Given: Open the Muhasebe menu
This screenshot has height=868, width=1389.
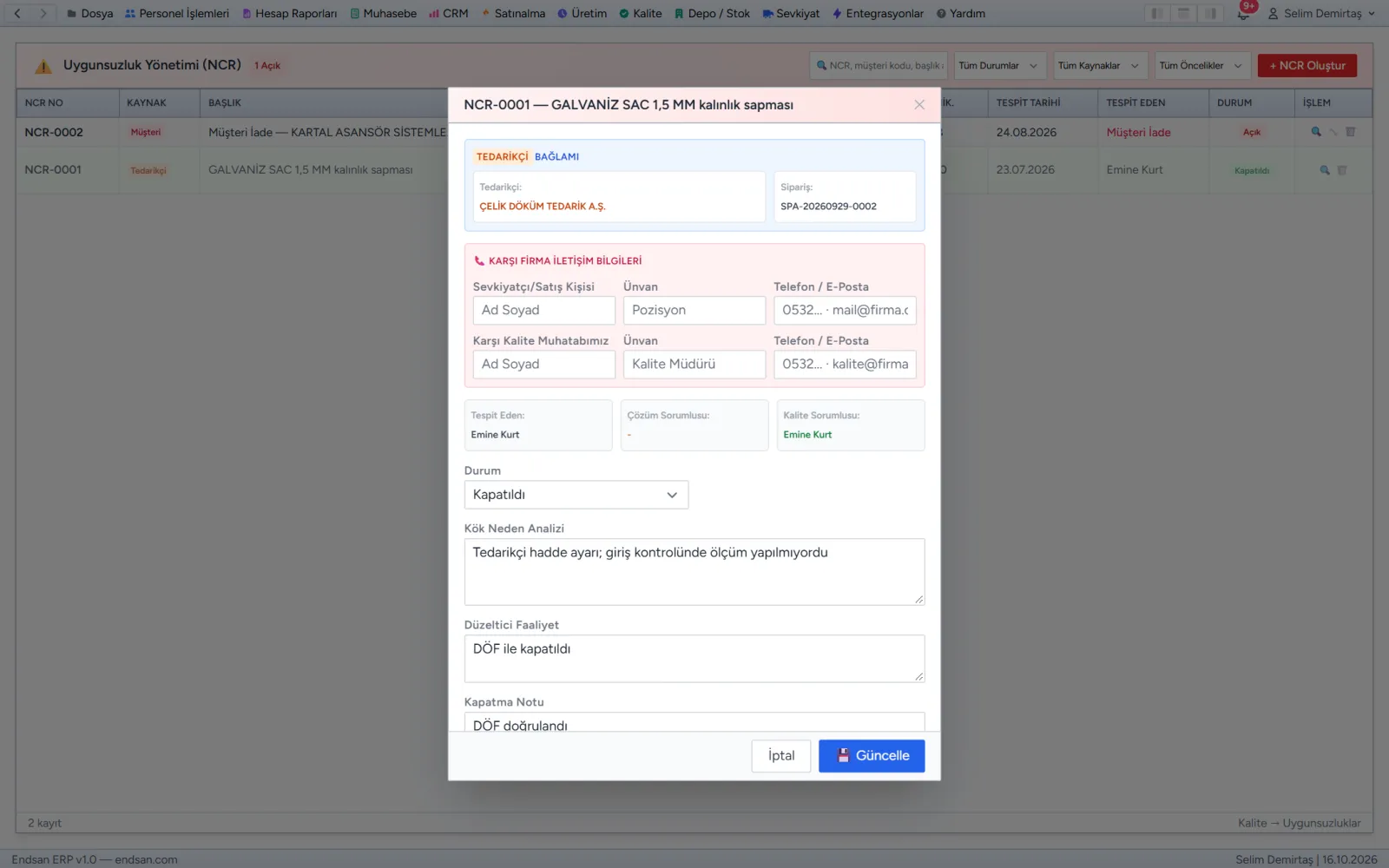Looking at the screenshot, I should point(383,13).
